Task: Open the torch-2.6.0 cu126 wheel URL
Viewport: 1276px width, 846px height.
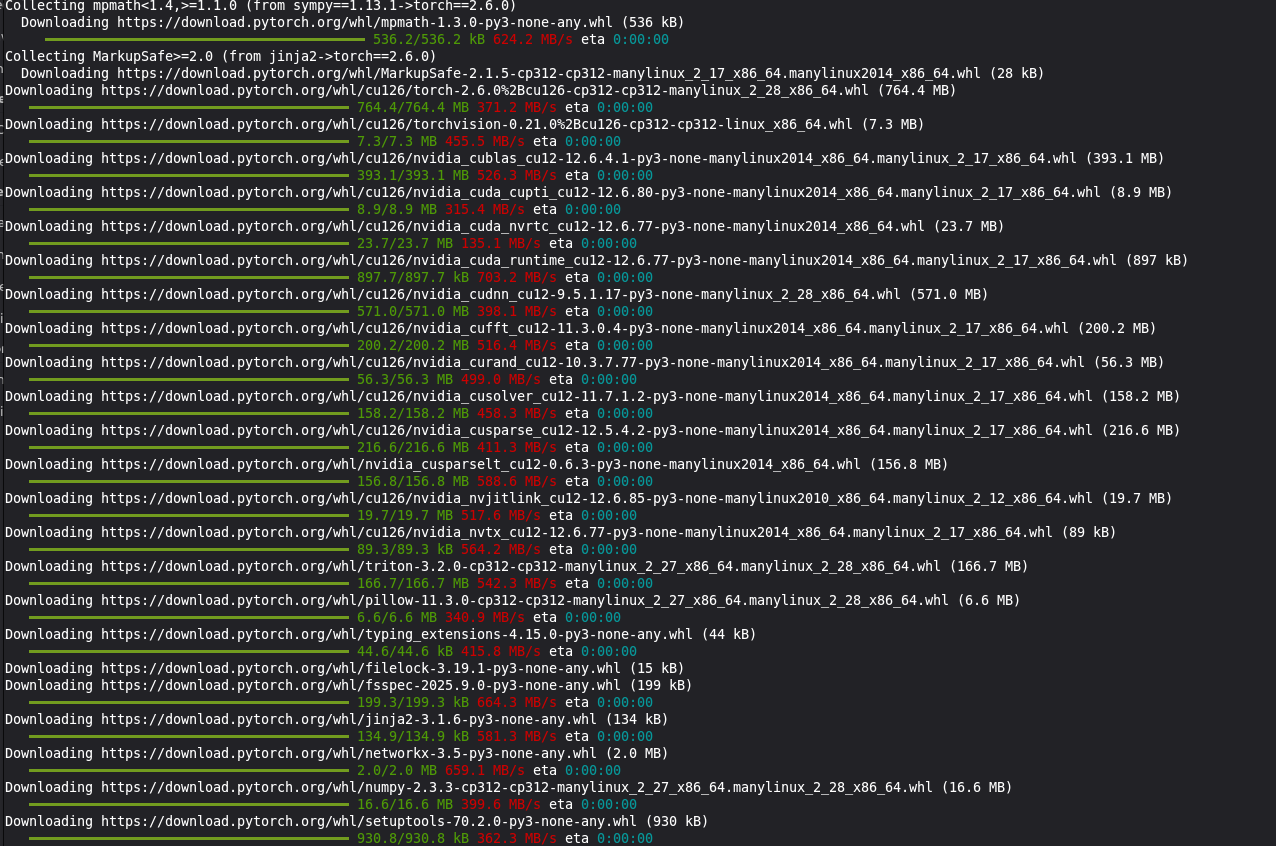Action: (x=485, y=90)
